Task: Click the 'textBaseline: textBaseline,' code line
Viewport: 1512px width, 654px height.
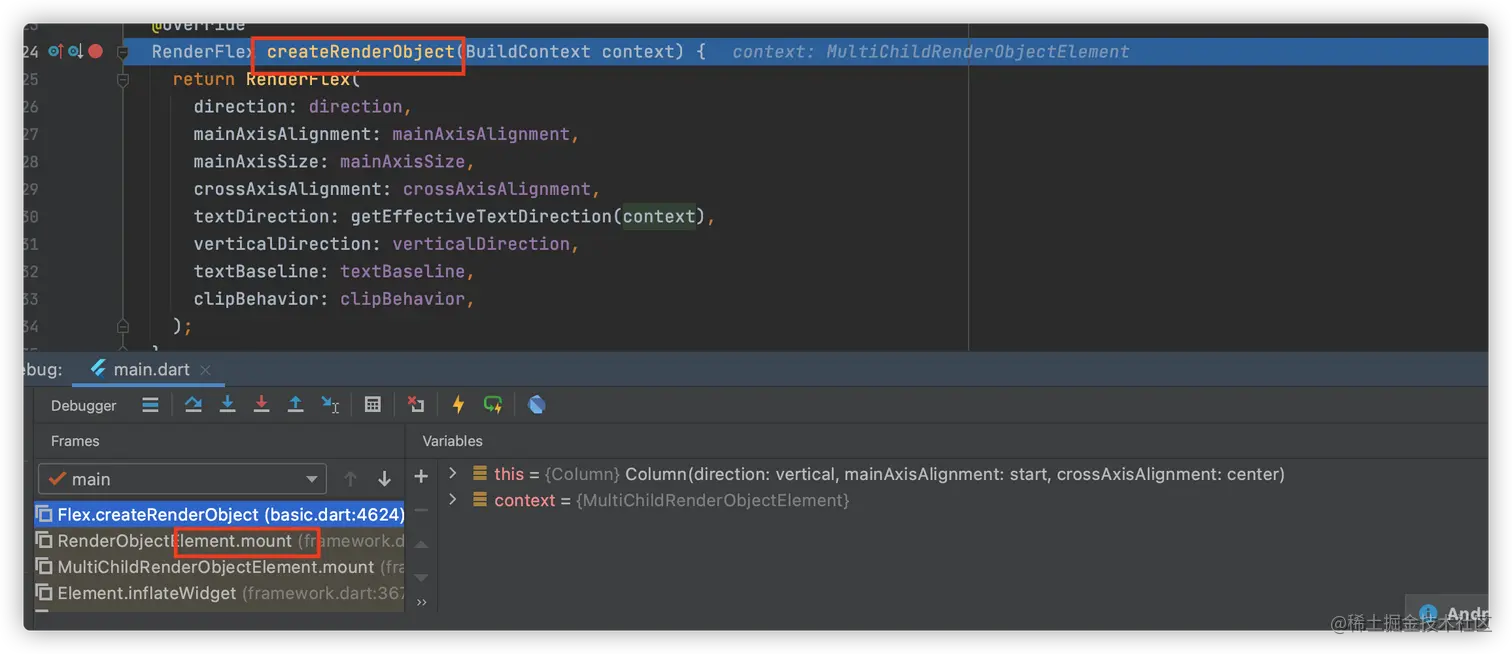Action: click(x=334, y=271)
